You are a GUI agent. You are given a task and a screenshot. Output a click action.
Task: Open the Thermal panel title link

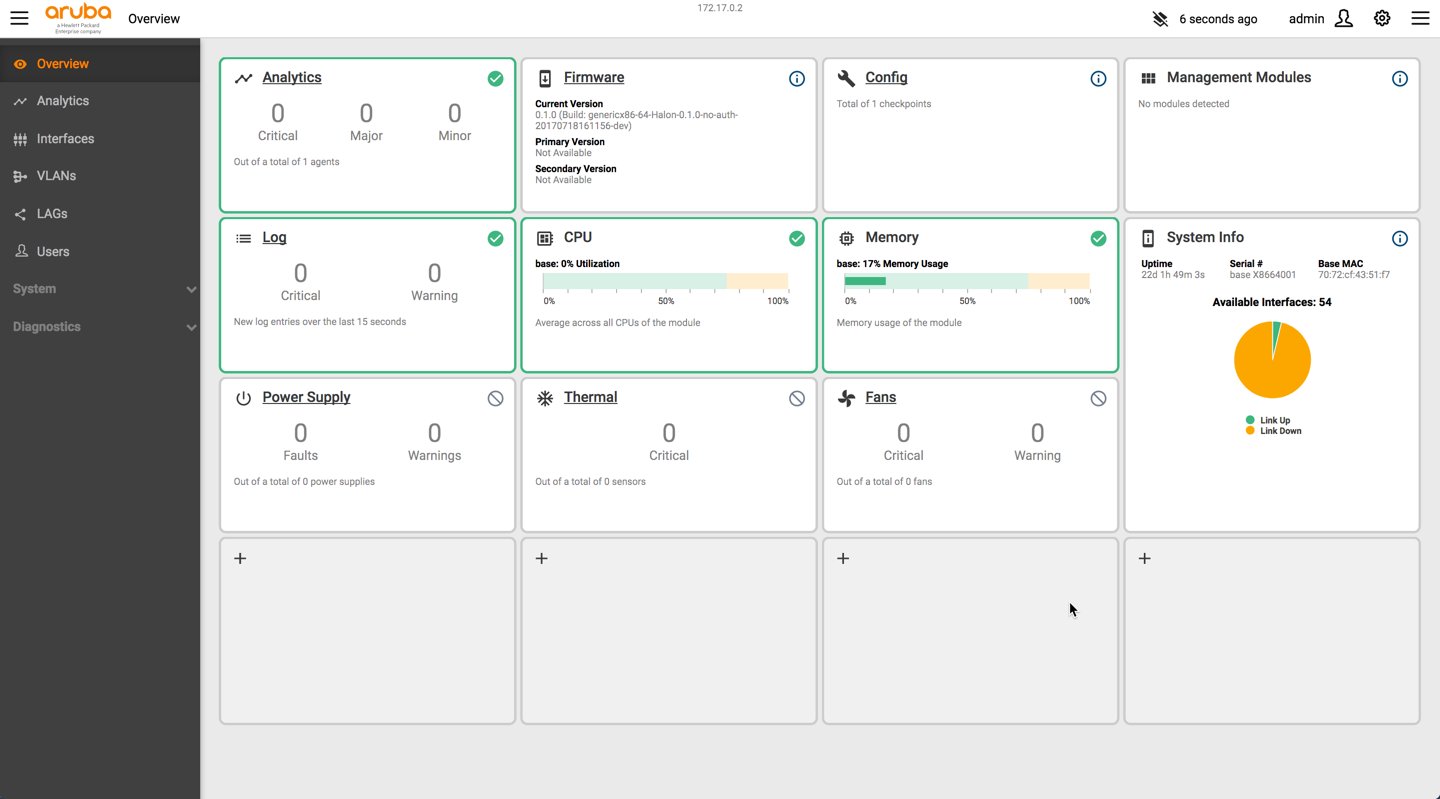click(x=590, y=398)
